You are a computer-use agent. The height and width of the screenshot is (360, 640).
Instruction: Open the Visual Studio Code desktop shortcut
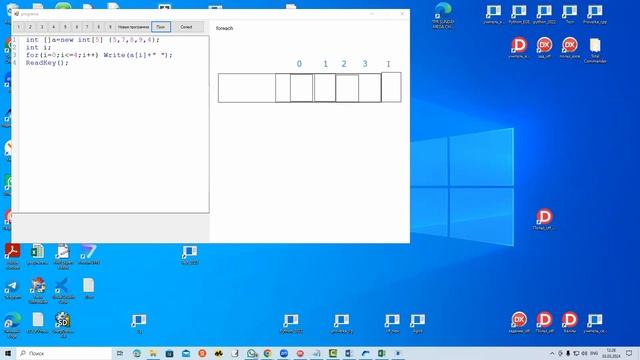(63, 290)
